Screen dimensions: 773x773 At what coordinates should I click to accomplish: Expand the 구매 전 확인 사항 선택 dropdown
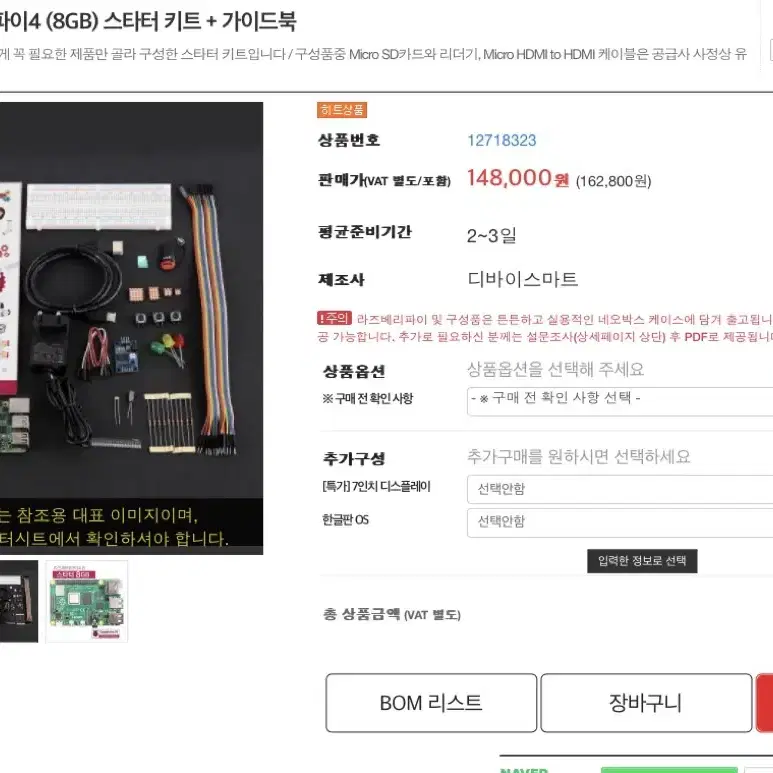pos(620,401)
